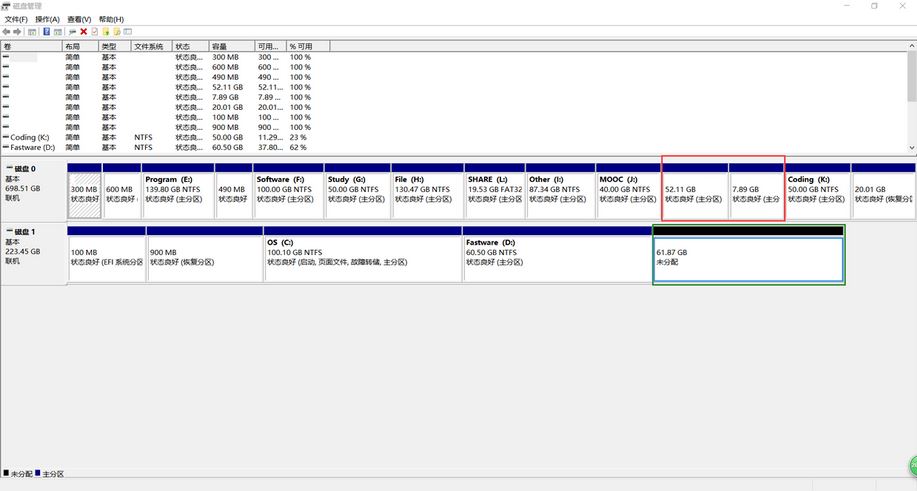Select the SHARE (L:) FAT32 partition block
917x491 pixels.
[x=494, y=194]
